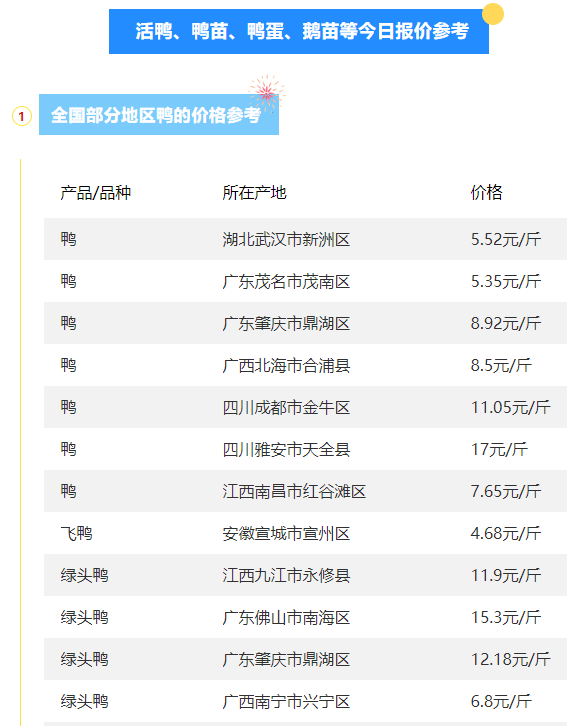Click the 广西北海市合浦县 origin cell

[286, 365]
